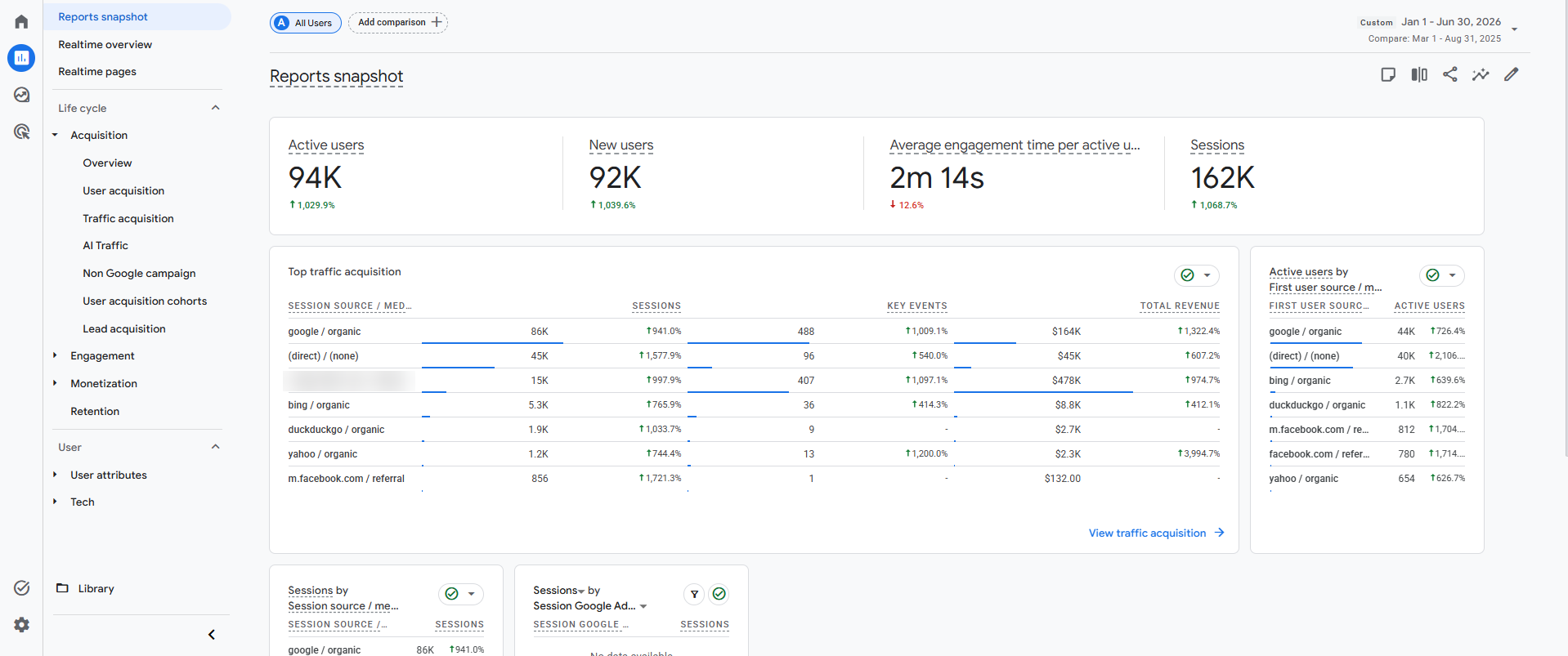Screen dimensions: 1568x656
Task: Select AI Traffic in the sidebar
Action: click(105, 245)
